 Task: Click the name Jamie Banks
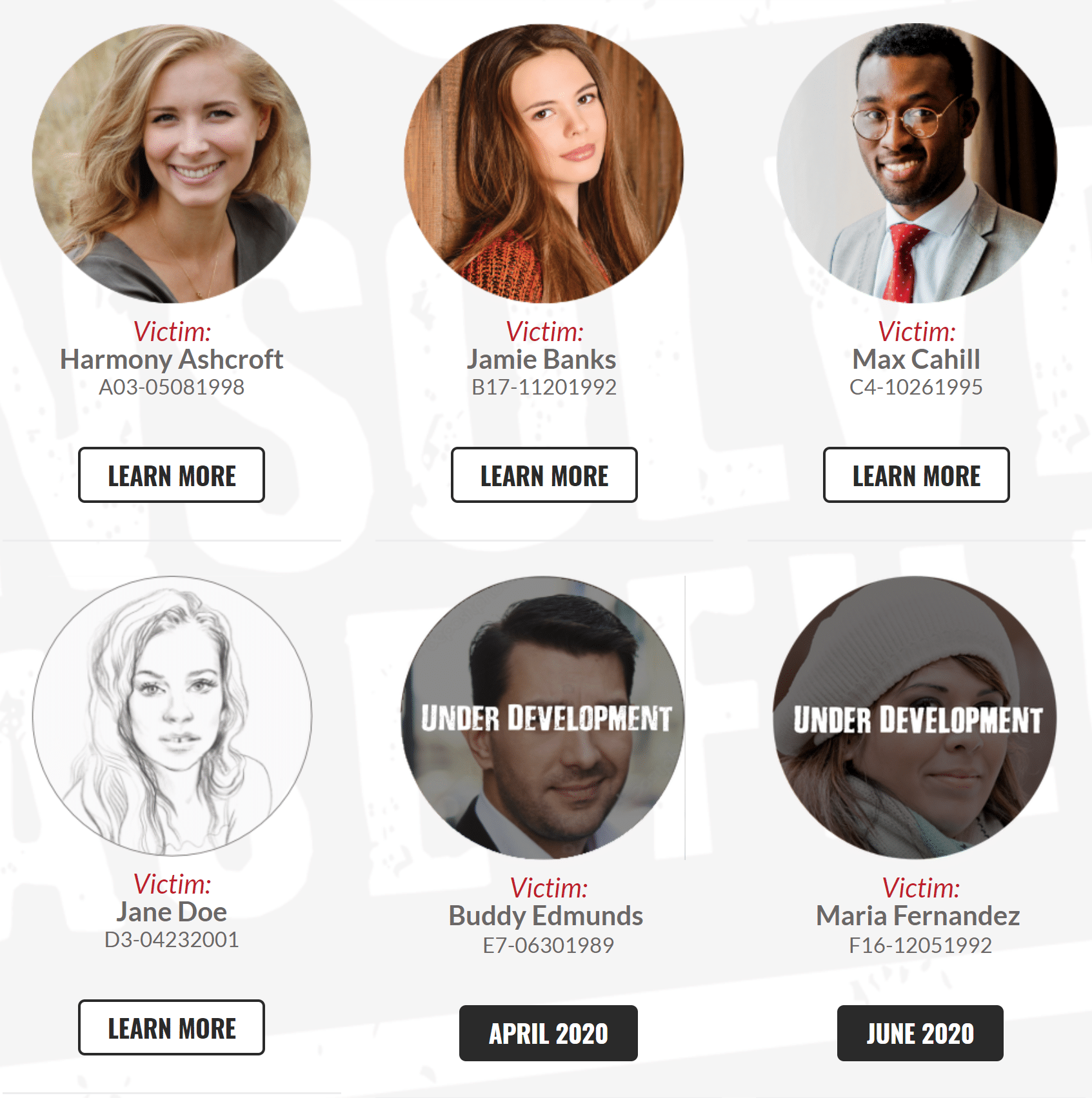542,360
